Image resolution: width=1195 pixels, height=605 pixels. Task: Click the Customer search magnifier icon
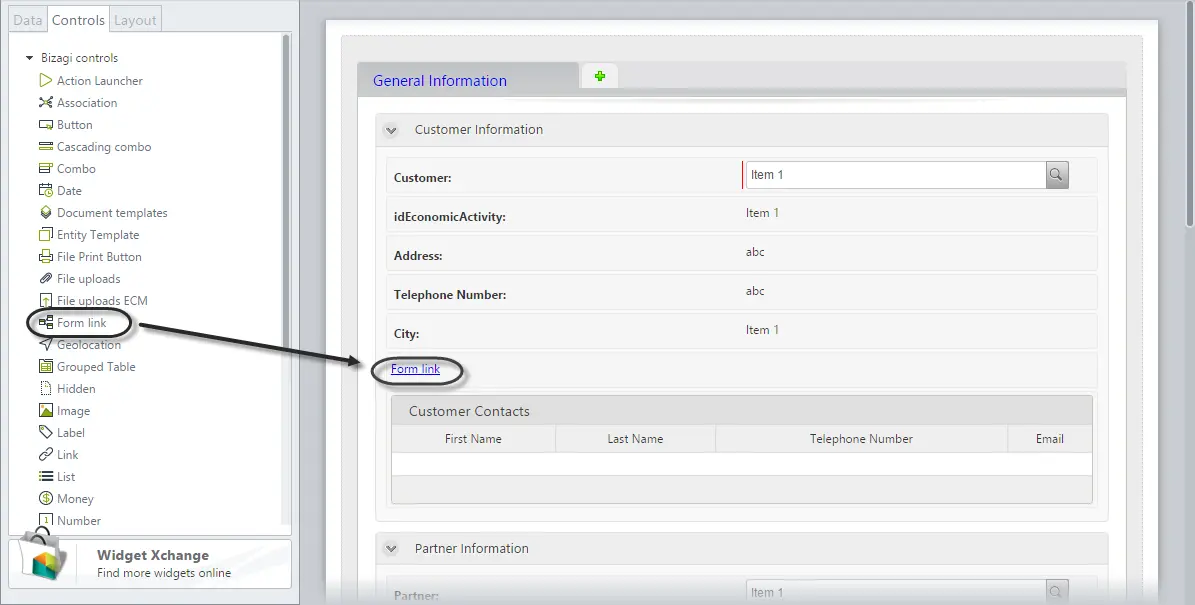(1056, 174)
